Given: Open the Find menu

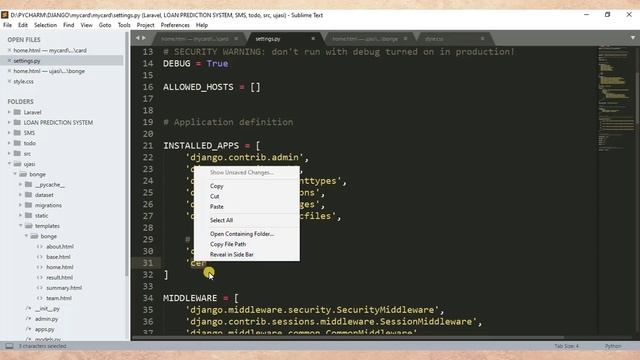Looking at the screenshot, I should coord(69,25).
